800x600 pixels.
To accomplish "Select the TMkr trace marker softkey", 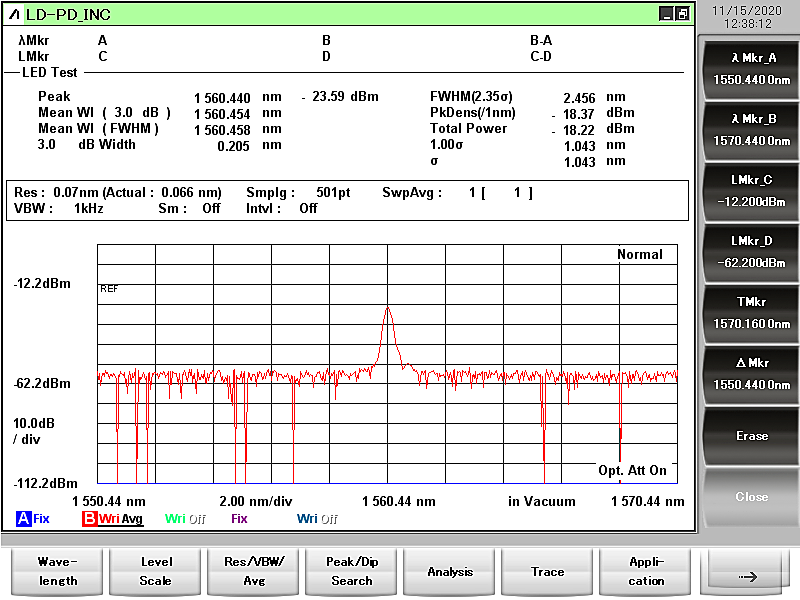I will pyautogui.click(x=752, y=313).
